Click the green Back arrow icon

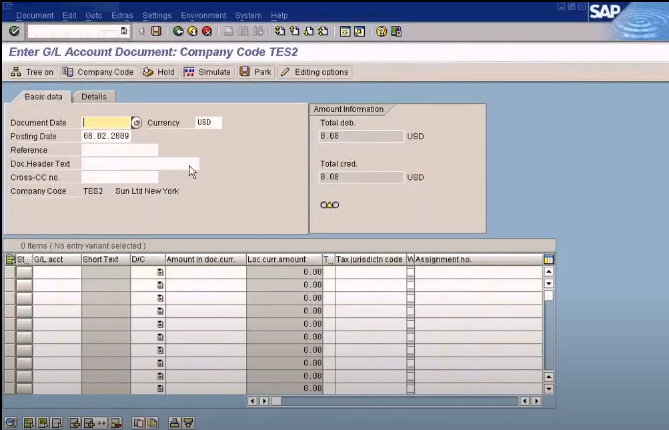178,31
